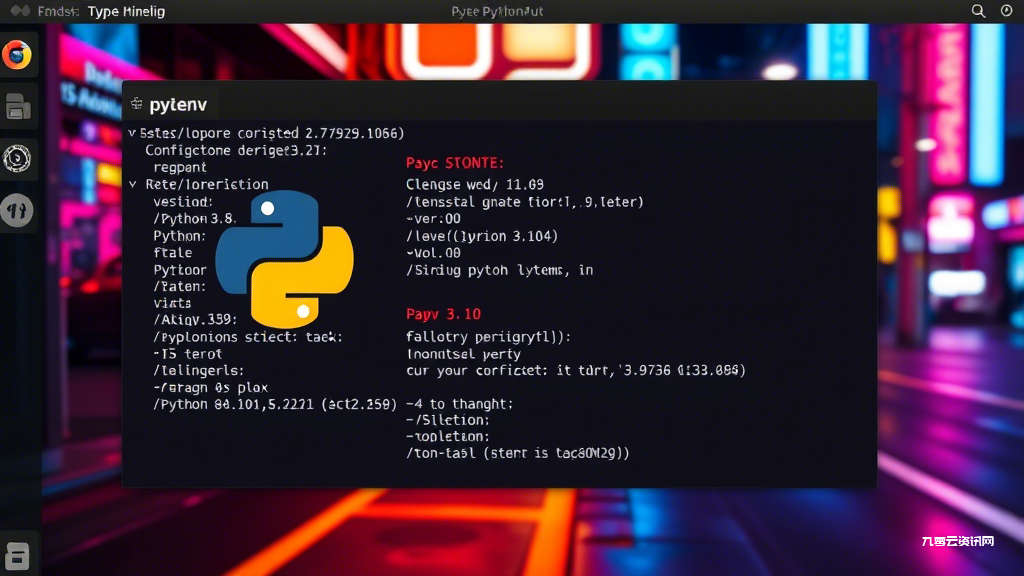
Task: Select the fallotry periigrytl]): line
Action: click(488, 337)
